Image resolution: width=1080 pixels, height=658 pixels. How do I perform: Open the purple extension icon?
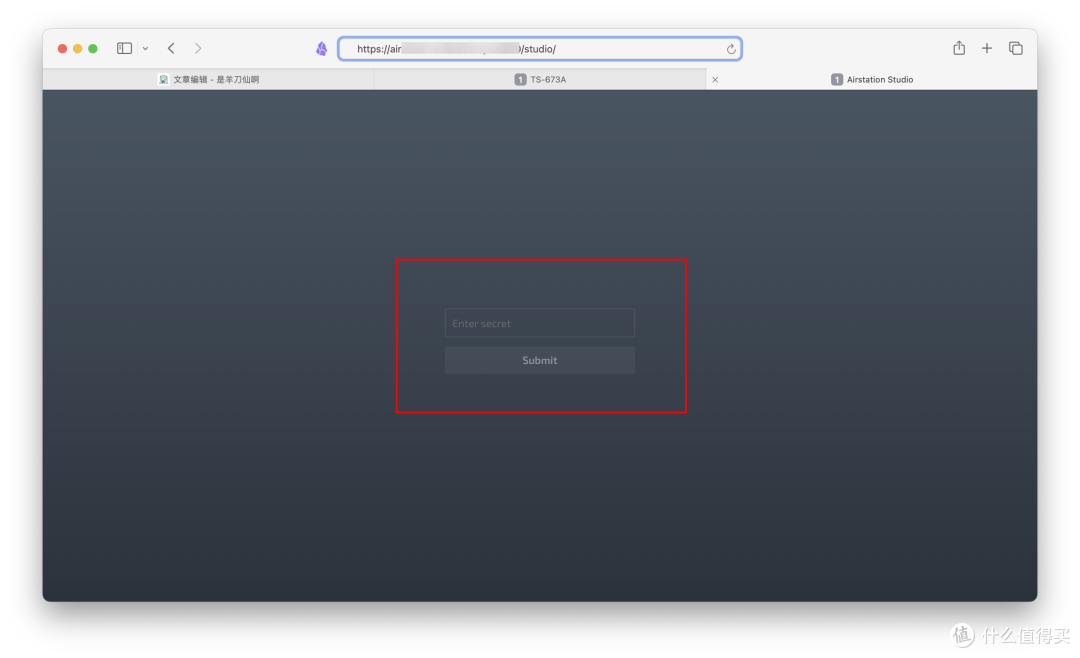pos(322,48)
